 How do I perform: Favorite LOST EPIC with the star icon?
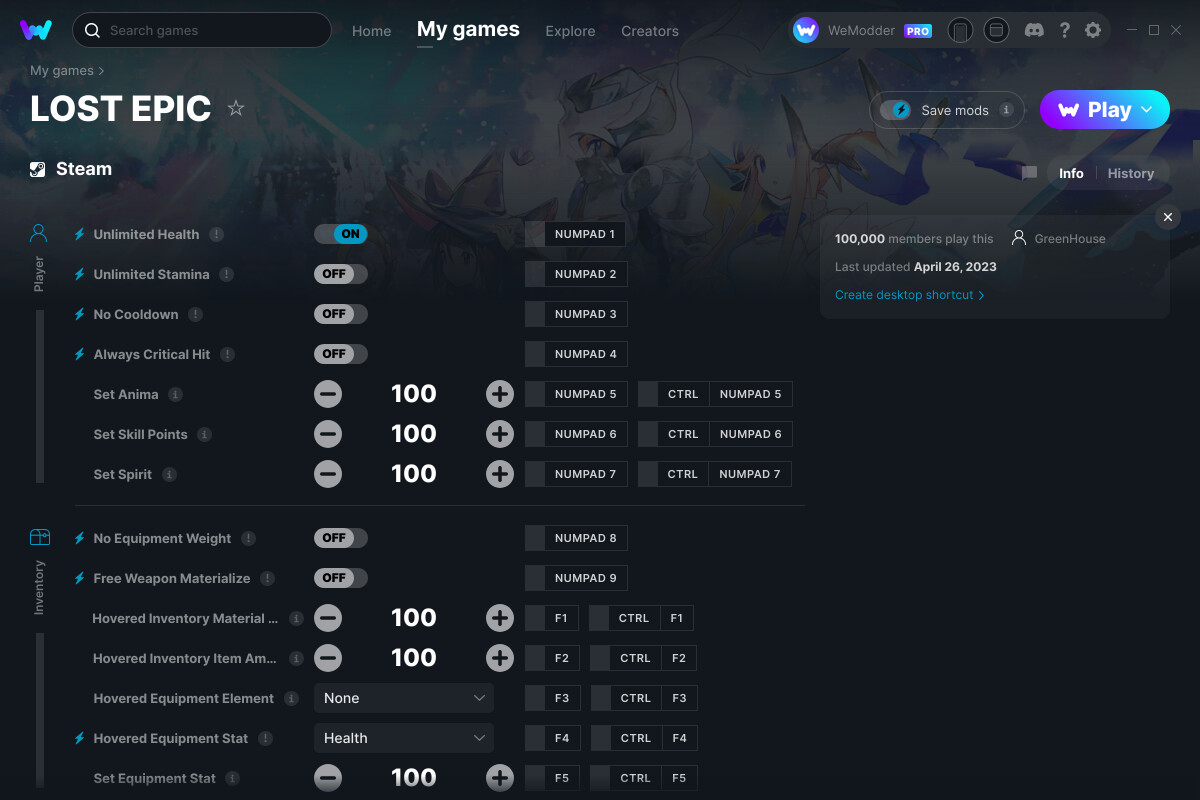(x=236, y=108)
